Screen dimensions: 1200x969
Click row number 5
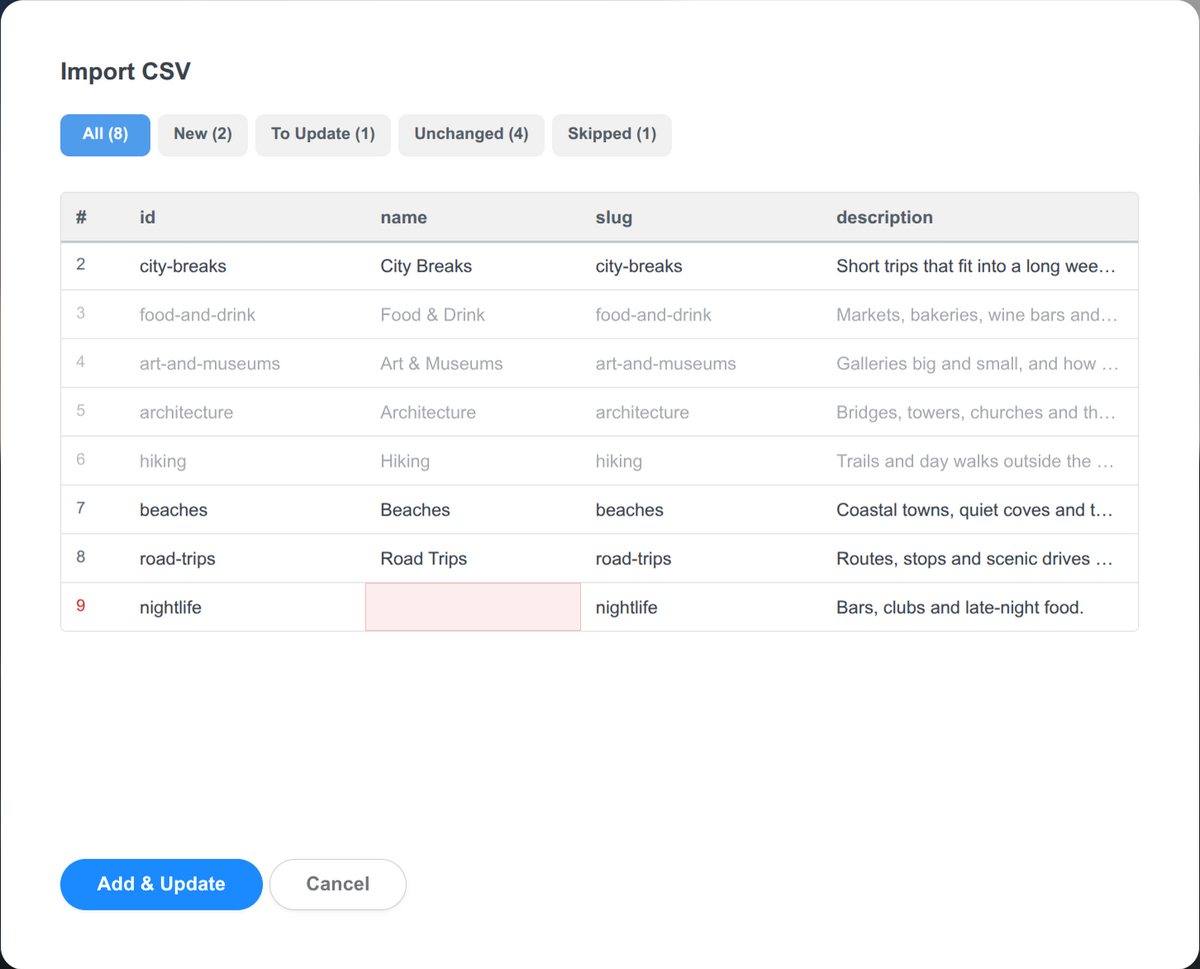pyautogui.click(x=81, y=411)
